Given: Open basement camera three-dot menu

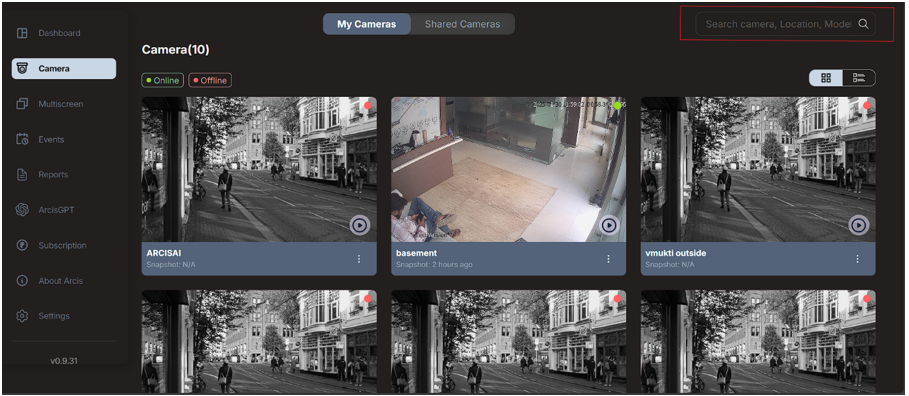Looking at the screenshot, I should [x=608, y=259].
